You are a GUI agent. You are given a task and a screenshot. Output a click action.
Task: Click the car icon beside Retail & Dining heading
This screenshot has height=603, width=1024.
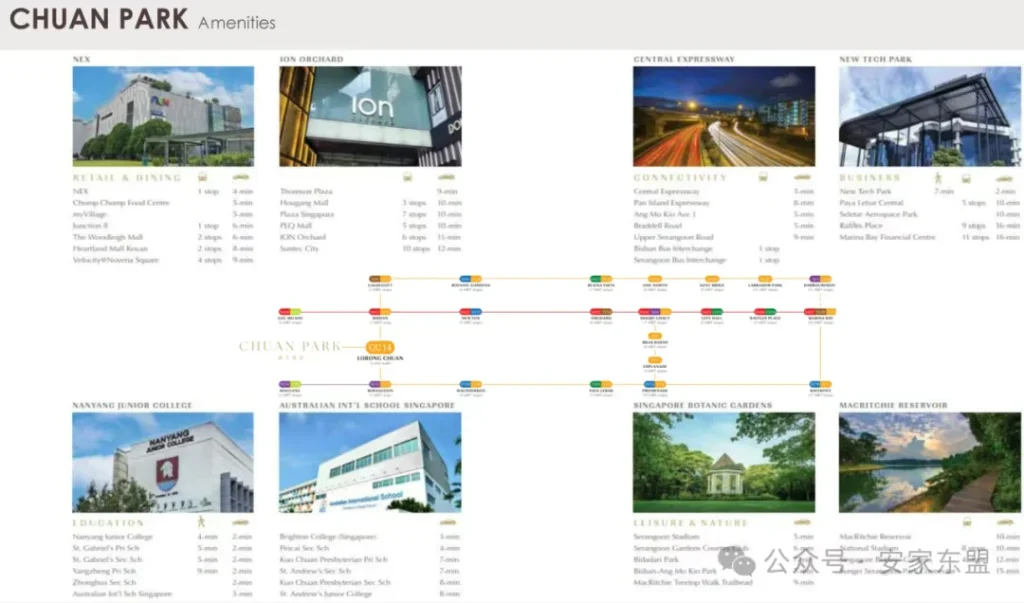coord(241,177)
